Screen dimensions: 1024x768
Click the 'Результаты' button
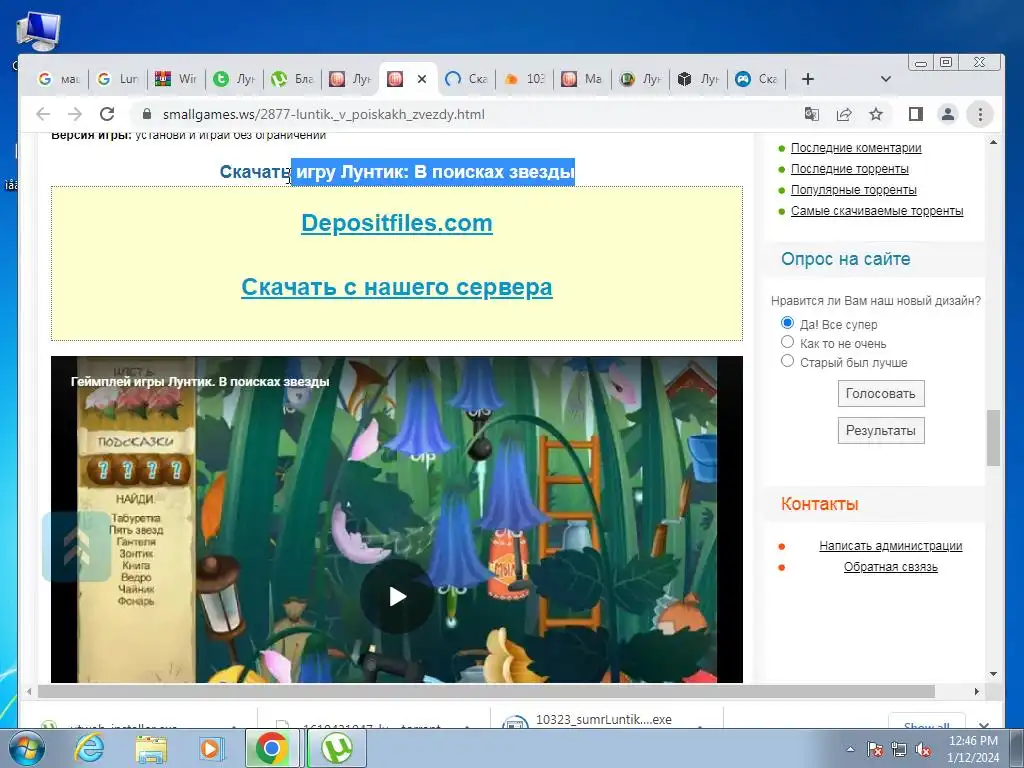coord(881,430)
